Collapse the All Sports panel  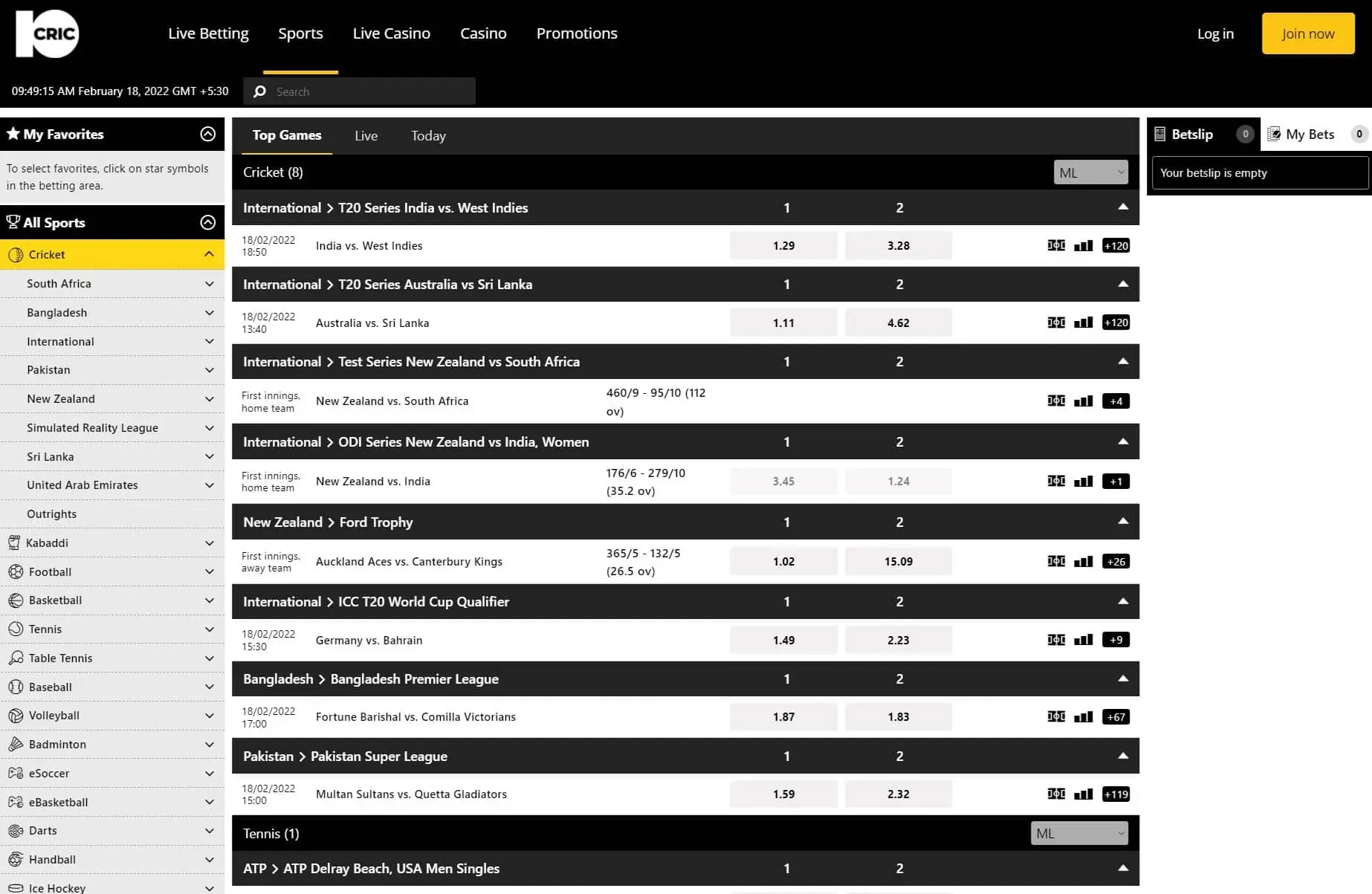pyautogui.click(x=207, y=222)
